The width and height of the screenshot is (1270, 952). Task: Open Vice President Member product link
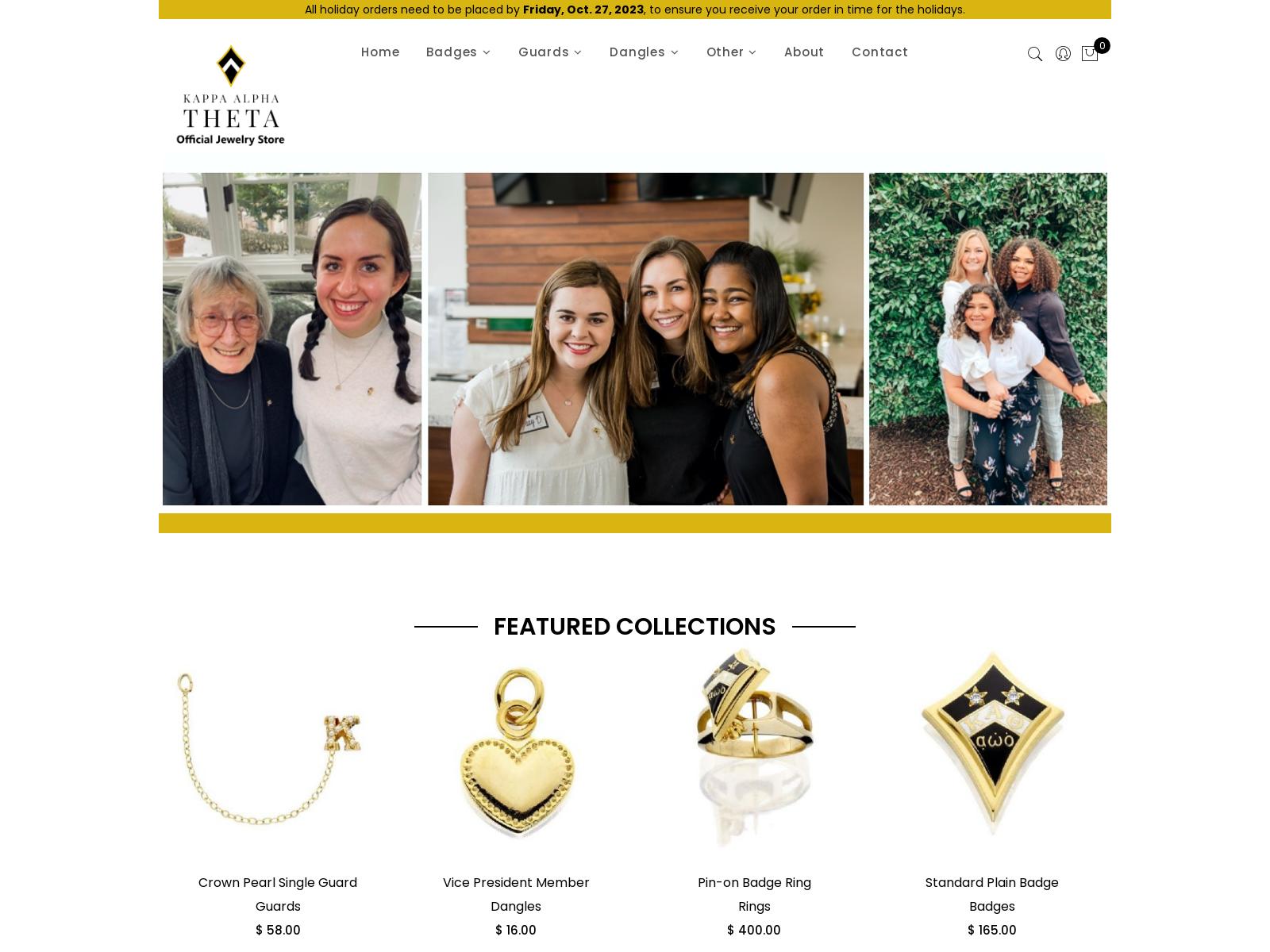click(x=516, y=882)
